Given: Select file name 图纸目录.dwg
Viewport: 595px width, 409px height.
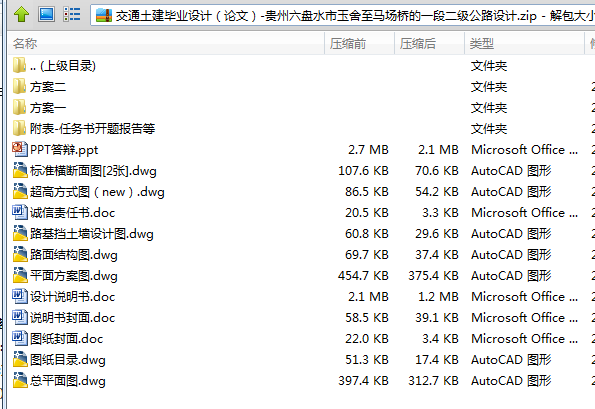Looking at the screenshot, I should pyautogui.click(x=68, y=360).
